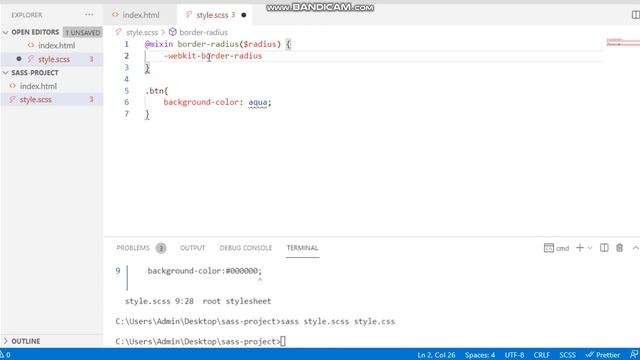Click the unsaved dot on the style.scss tab

244,15
